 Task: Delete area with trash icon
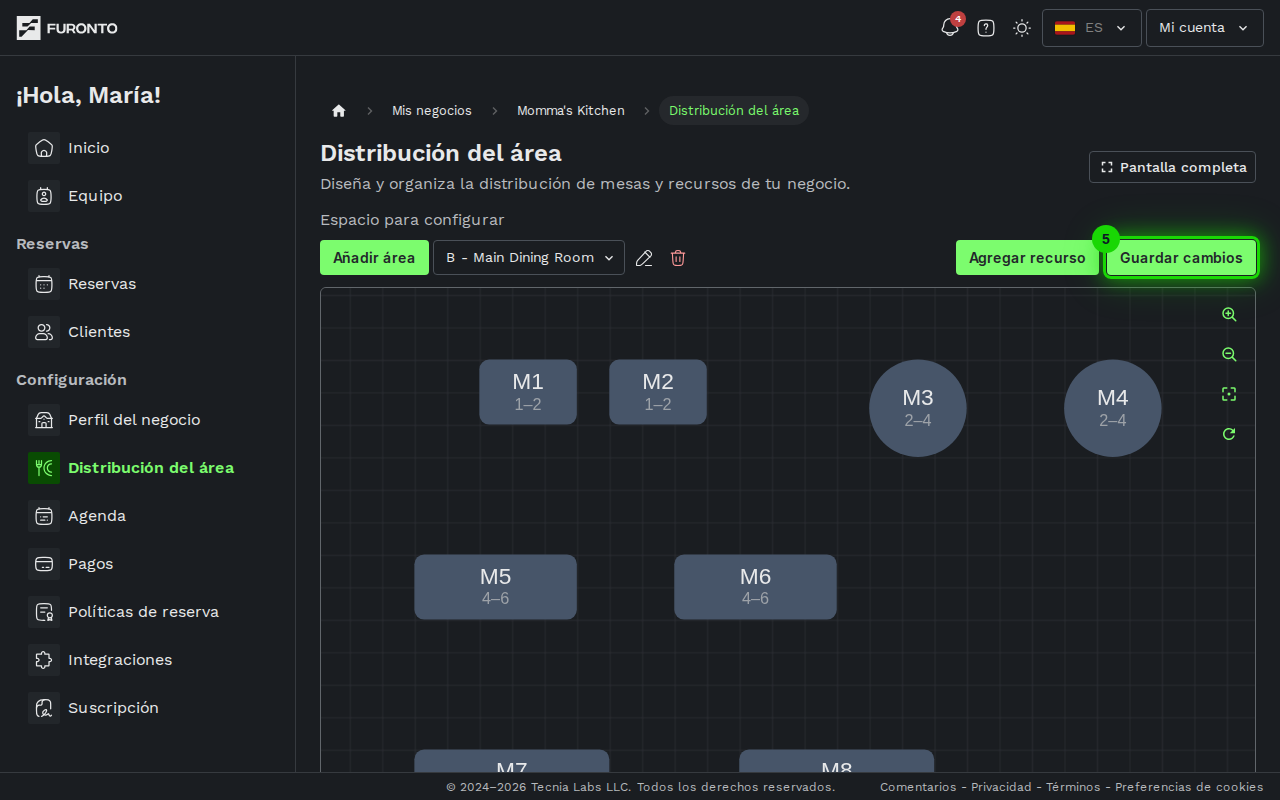click(678, 258)
